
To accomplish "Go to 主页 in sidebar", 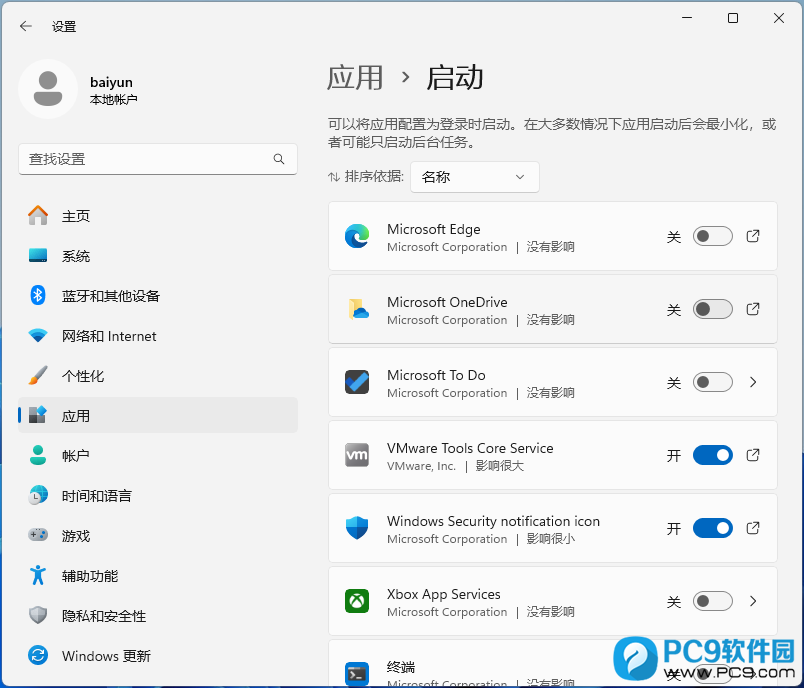I will [158, 215].
